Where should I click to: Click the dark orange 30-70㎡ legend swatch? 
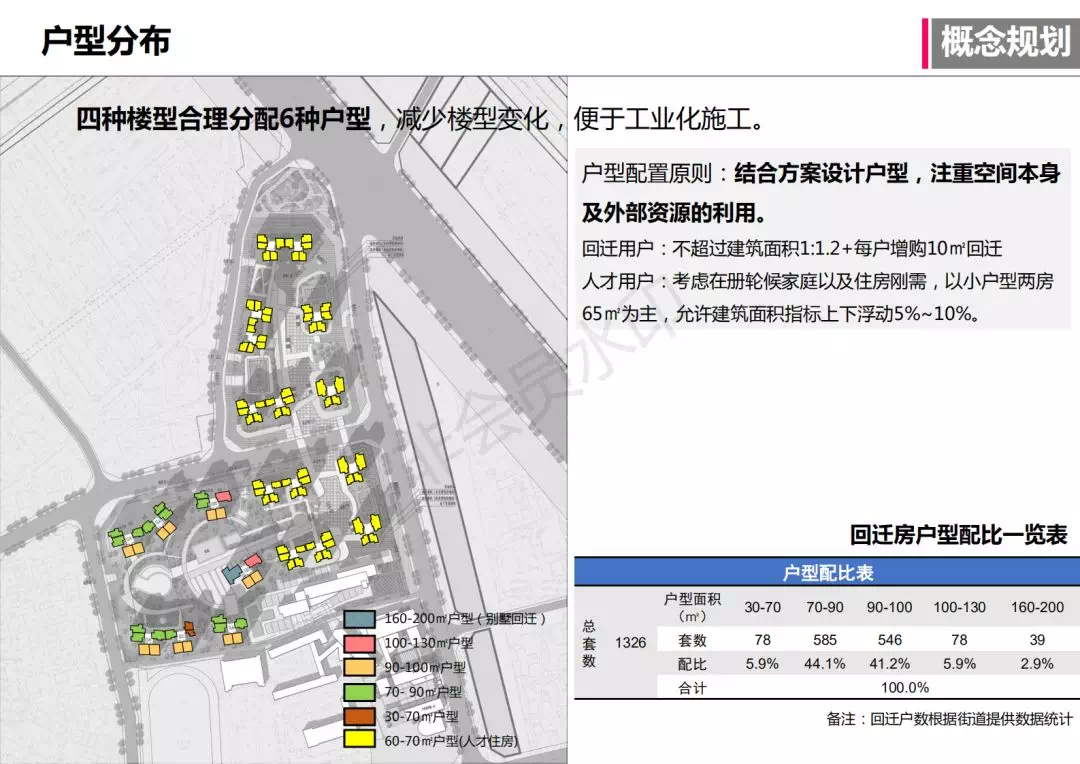click(360, 716)
